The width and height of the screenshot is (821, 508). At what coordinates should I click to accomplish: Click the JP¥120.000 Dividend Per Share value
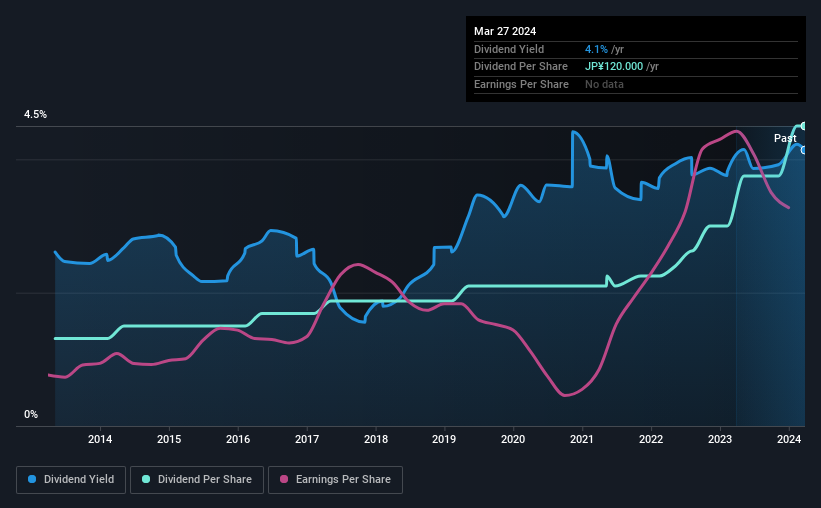614,67
